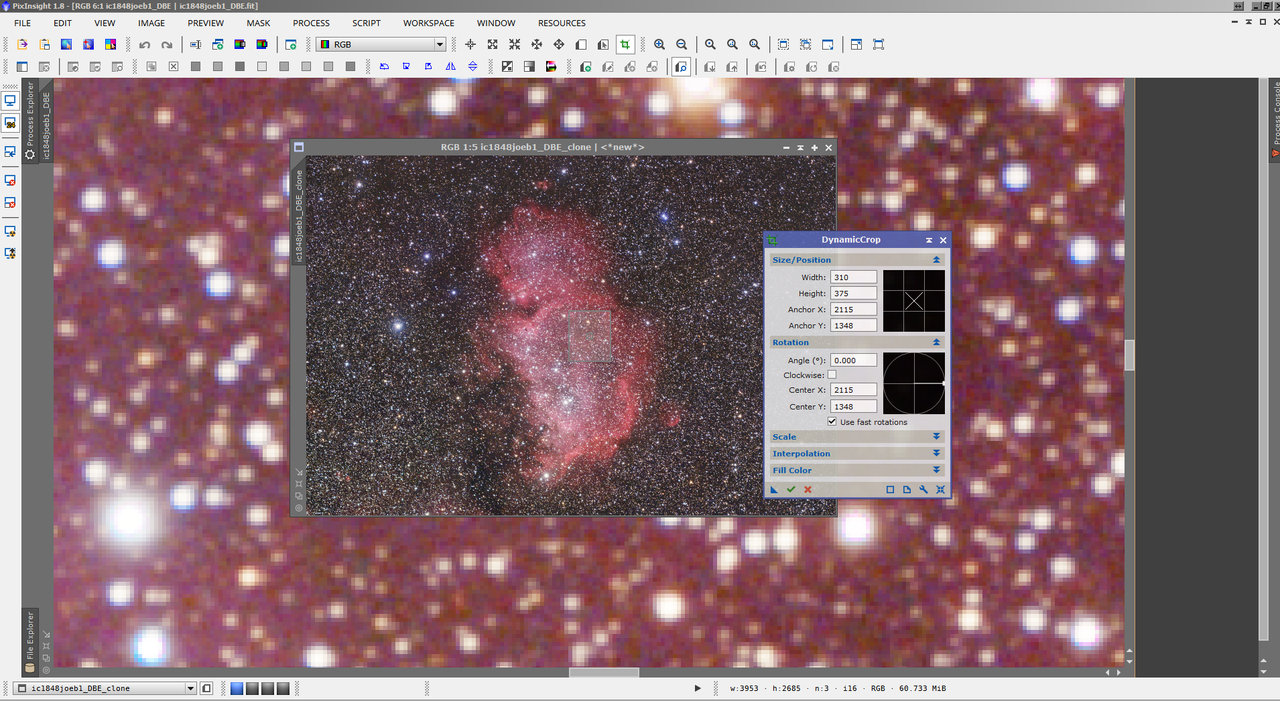Expand the Scale section

pyautogui.click(x=937, y=437)
